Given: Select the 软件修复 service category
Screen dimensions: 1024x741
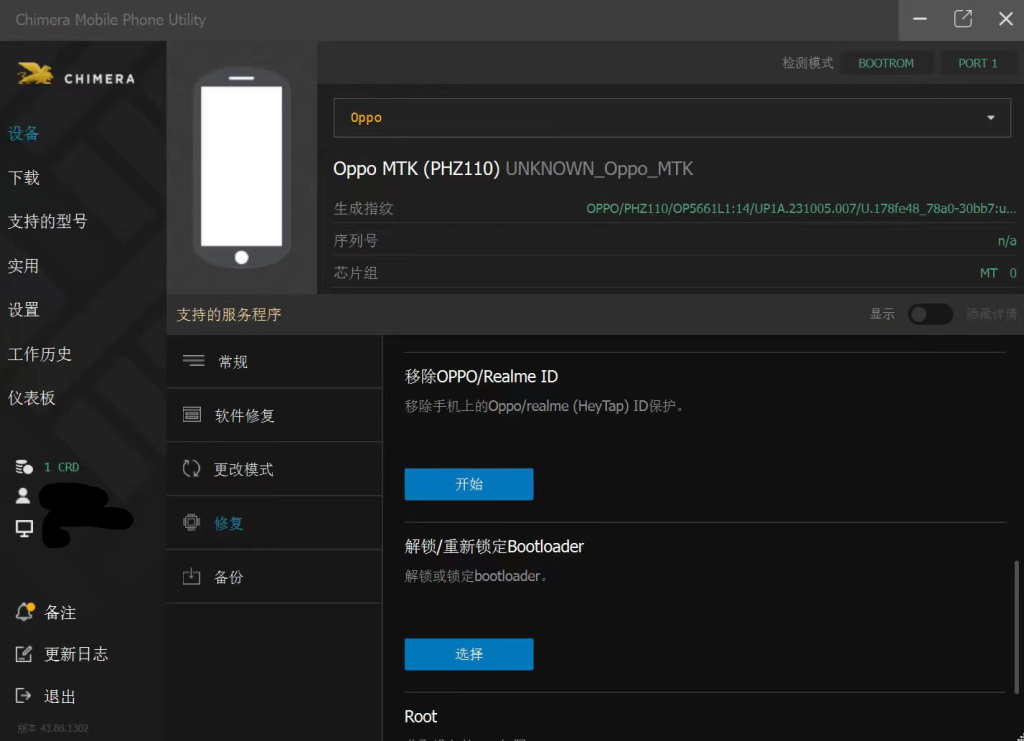Looking at the screenshot, I should 274,415.
